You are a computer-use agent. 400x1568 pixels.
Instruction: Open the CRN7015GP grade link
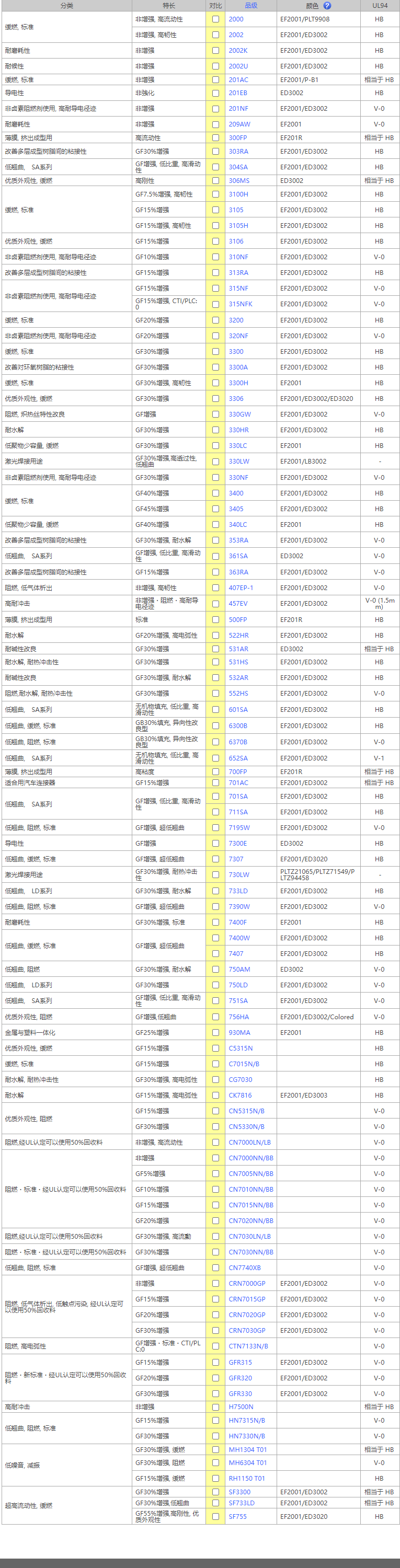[247, 1299]
